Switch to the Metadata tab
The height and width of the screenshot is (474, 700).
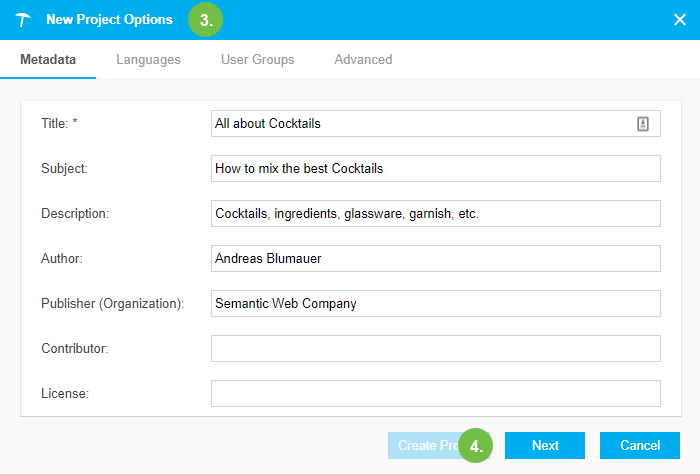click(48, 60)
